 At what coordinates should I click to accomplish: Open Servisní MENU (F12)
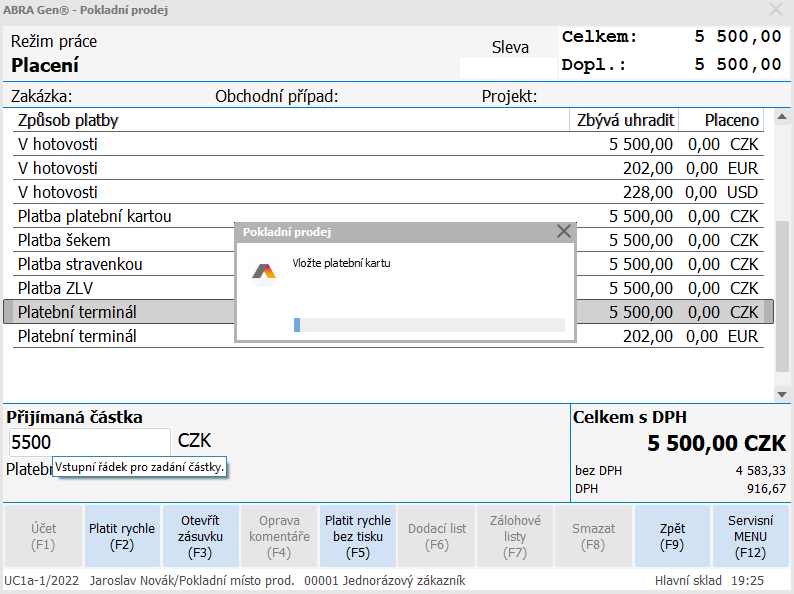[751, 536]
